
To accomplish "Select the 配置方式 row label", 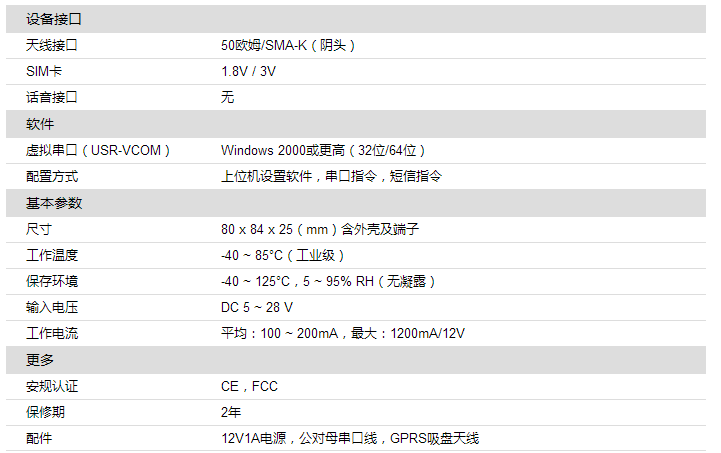I will click(x=52, y=176).
